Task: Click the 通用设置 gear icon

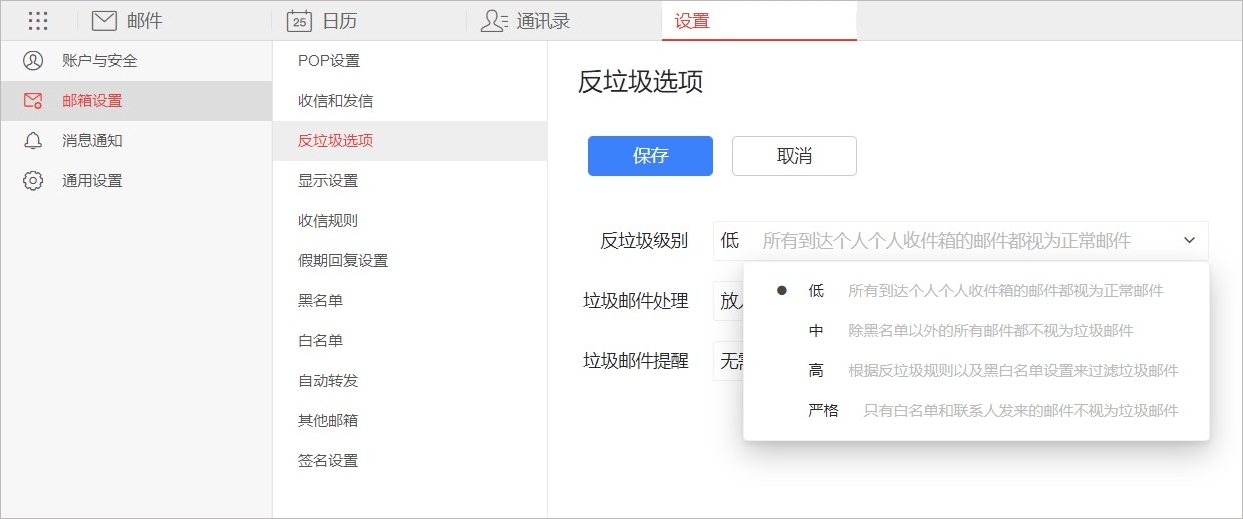Action: pos(33,181)
